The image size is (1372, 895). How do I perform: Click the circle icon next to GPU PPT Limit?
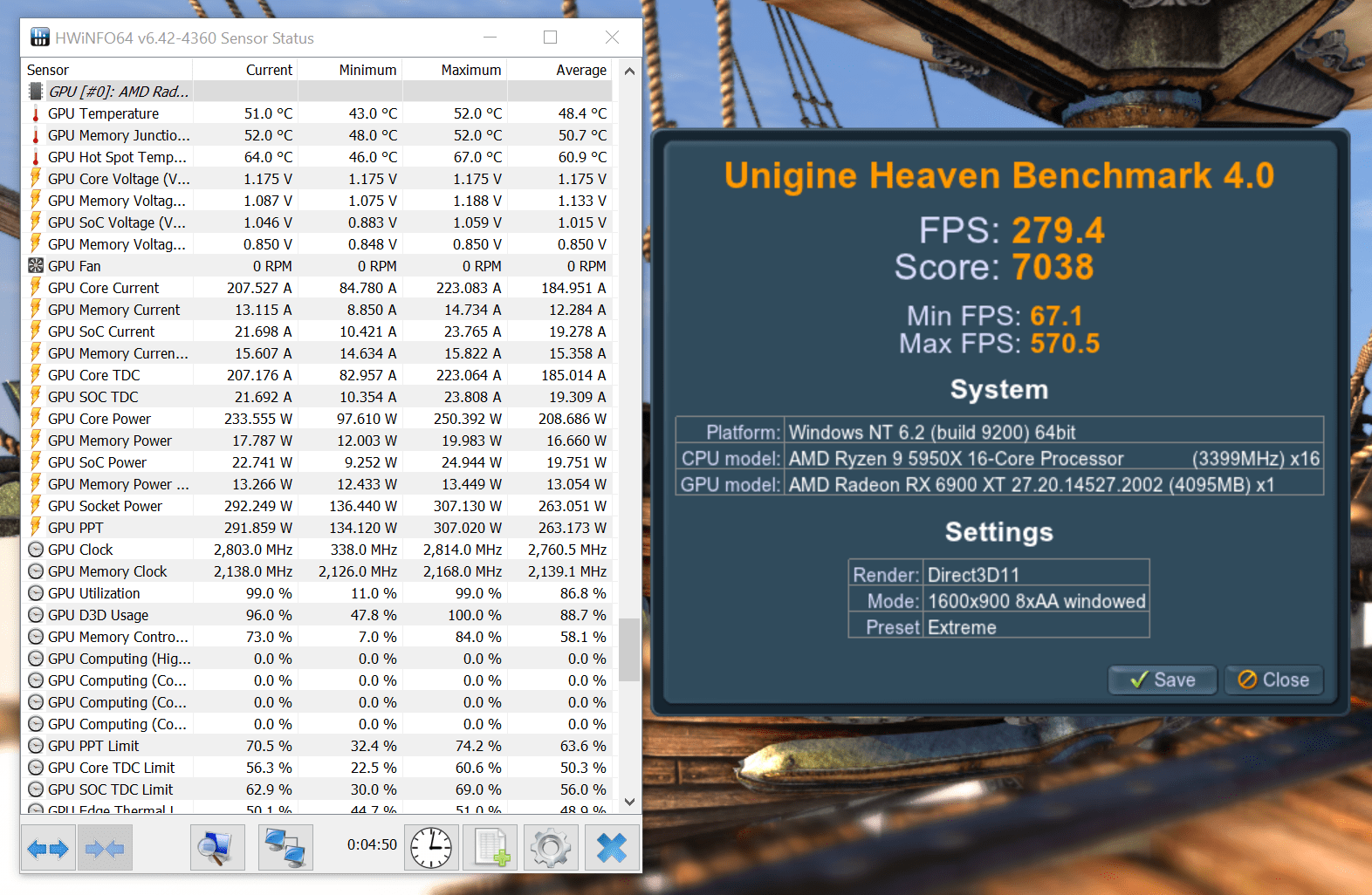click(36, 746)
